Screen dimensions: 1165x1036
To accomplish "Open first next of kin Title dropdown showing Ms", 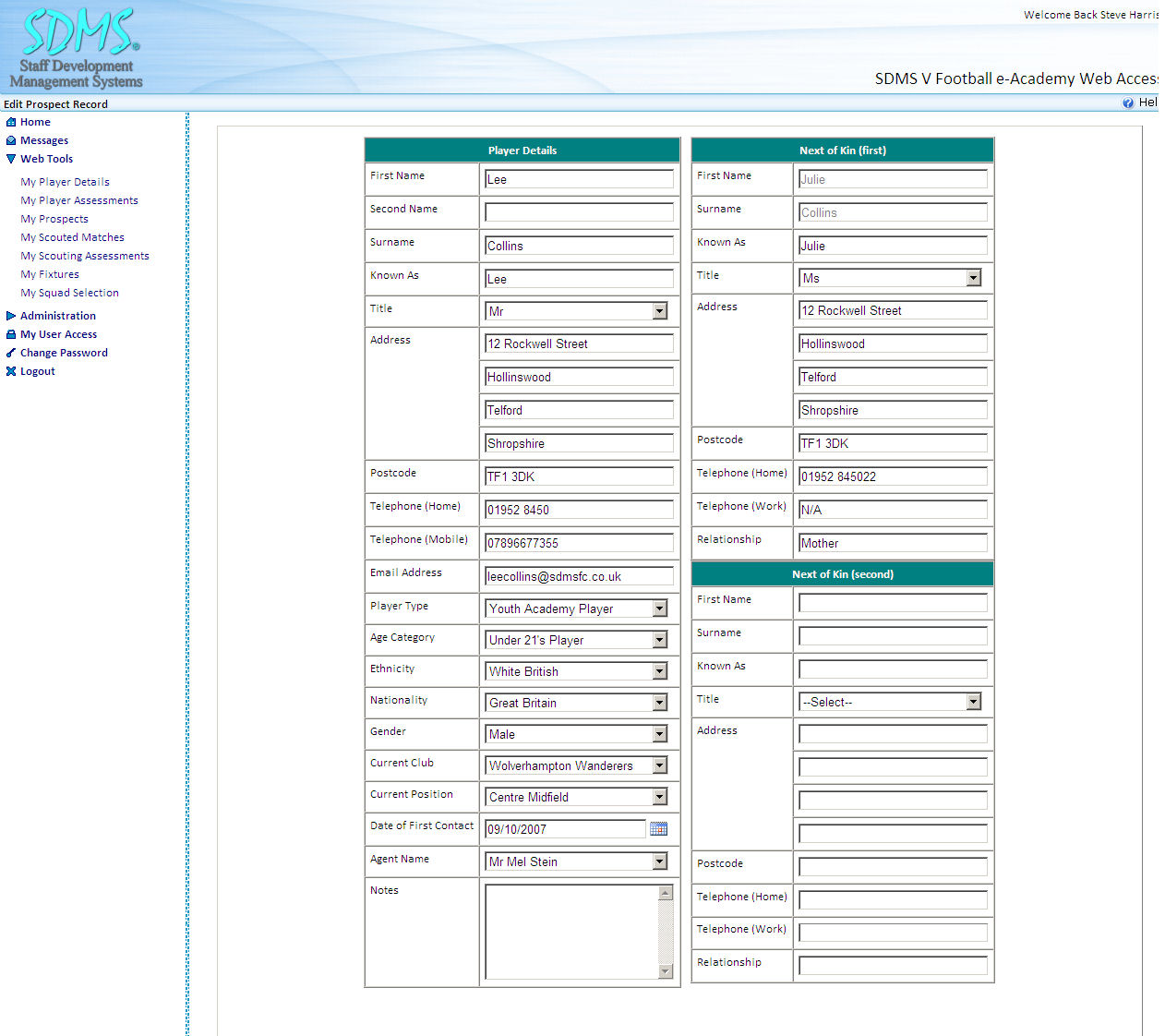I will (891, 278).
